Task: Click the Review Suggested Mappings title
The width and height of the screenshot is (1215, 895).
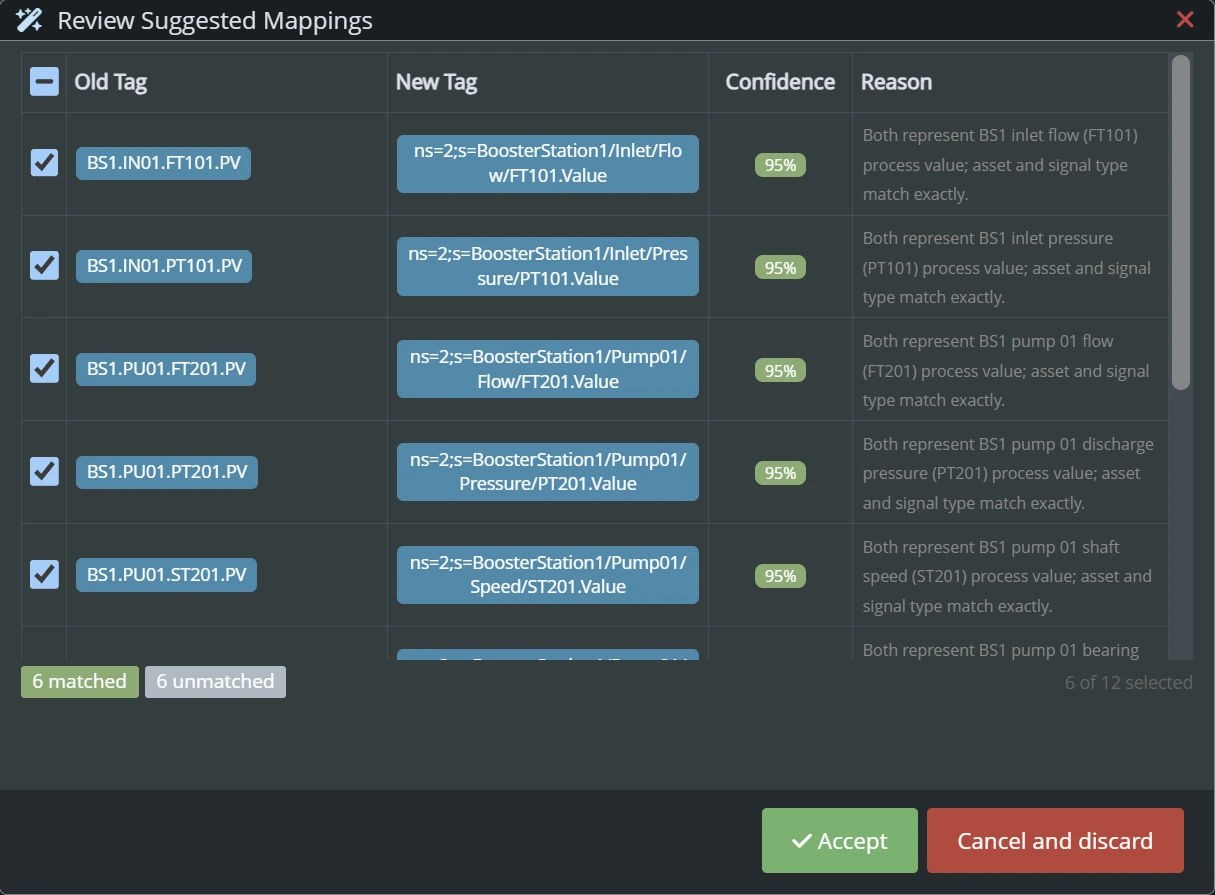Action: click(x=215, y=20)
